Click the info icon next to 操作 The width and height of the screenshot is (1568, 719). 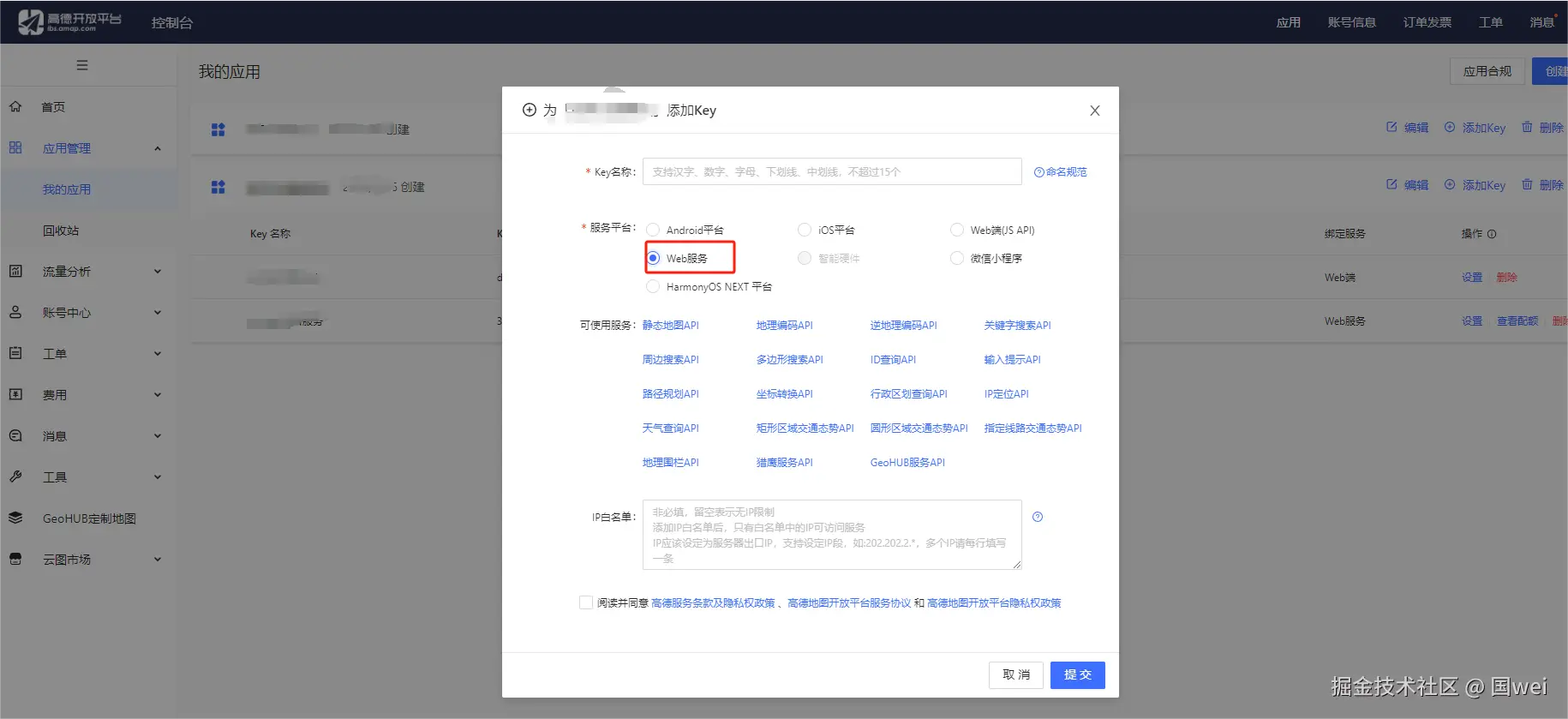1492,234
